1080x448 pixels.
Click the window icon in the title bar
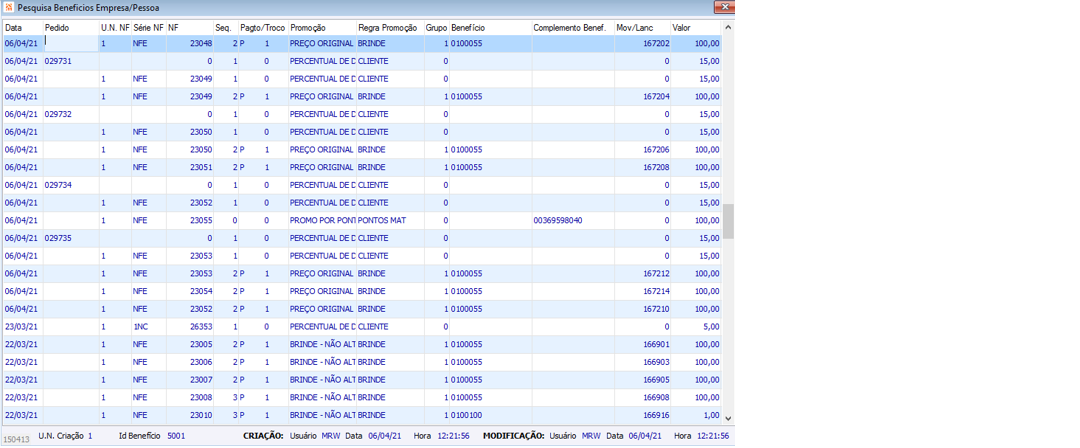pos(8,7)
